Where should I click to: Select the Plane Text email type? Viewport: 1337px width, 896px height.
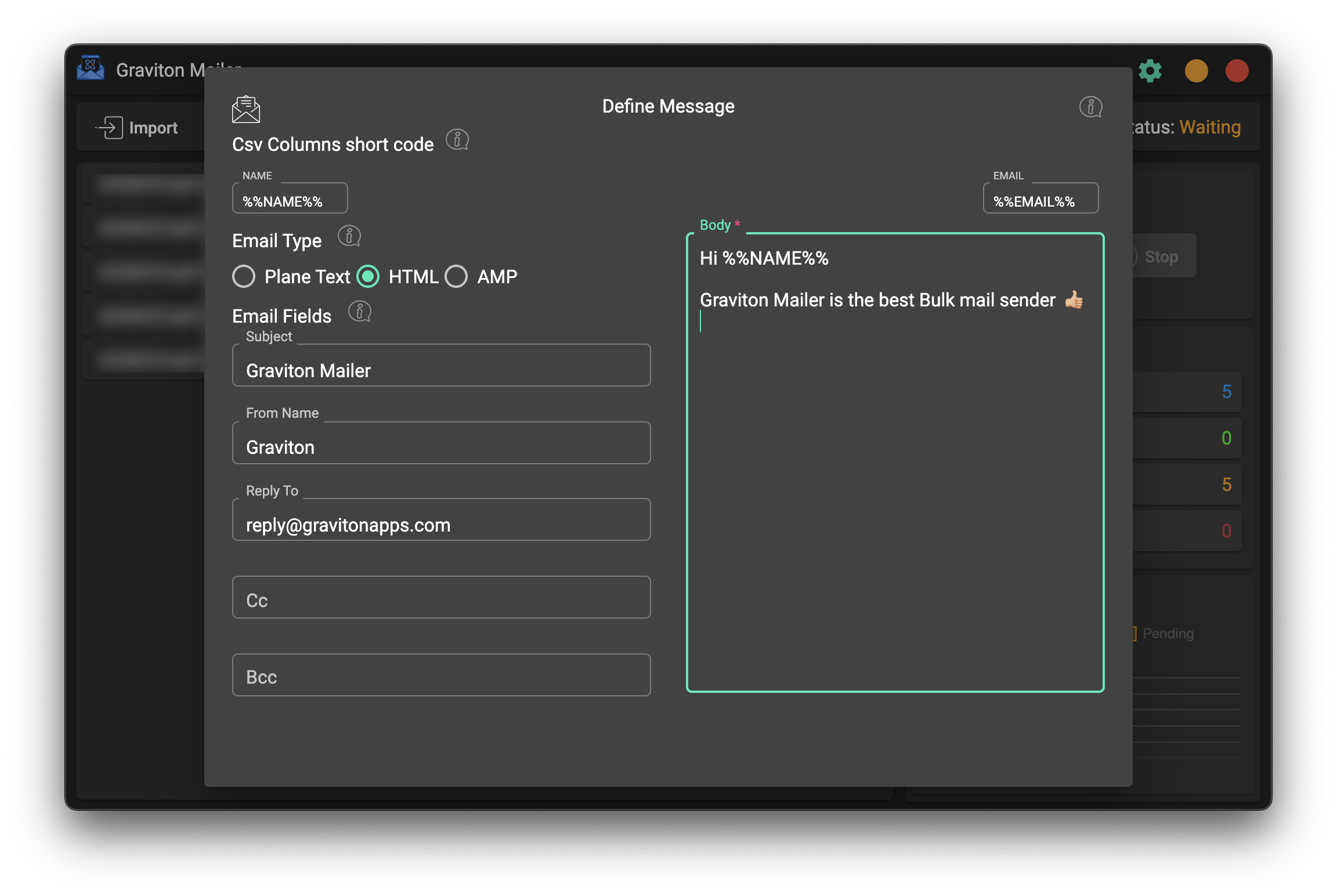tap(244, 277)
